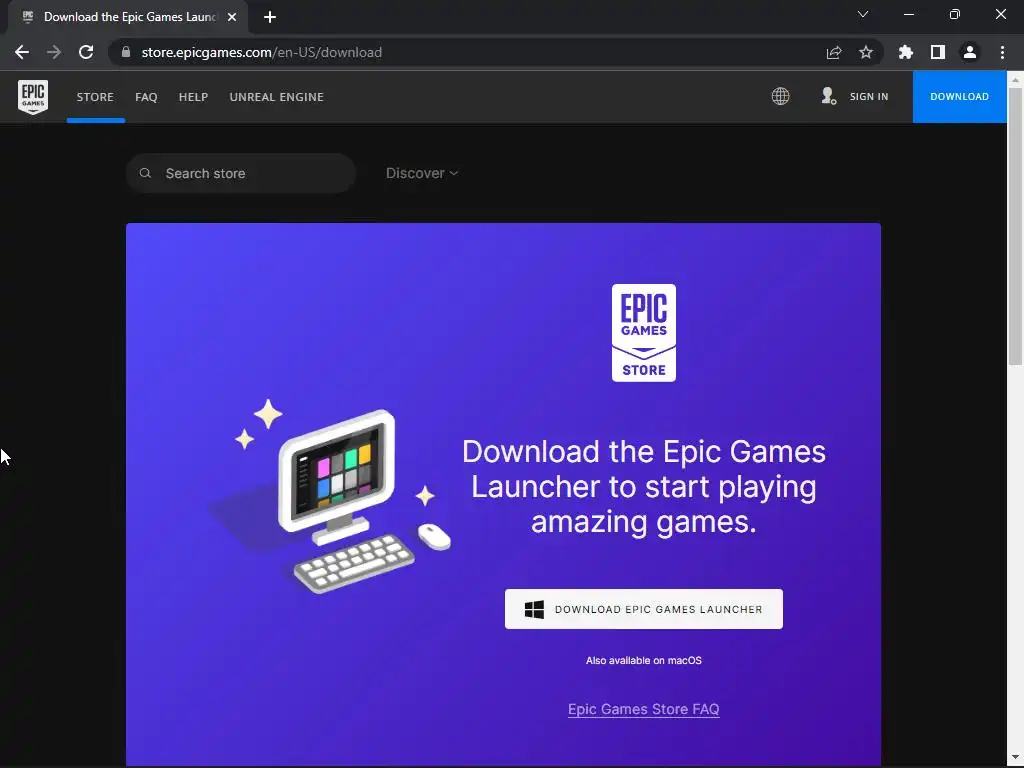Screen dimensions: 1024x768
Task: Click the page vertical scrollbar thumb
Action: [x=1016, y=225]
